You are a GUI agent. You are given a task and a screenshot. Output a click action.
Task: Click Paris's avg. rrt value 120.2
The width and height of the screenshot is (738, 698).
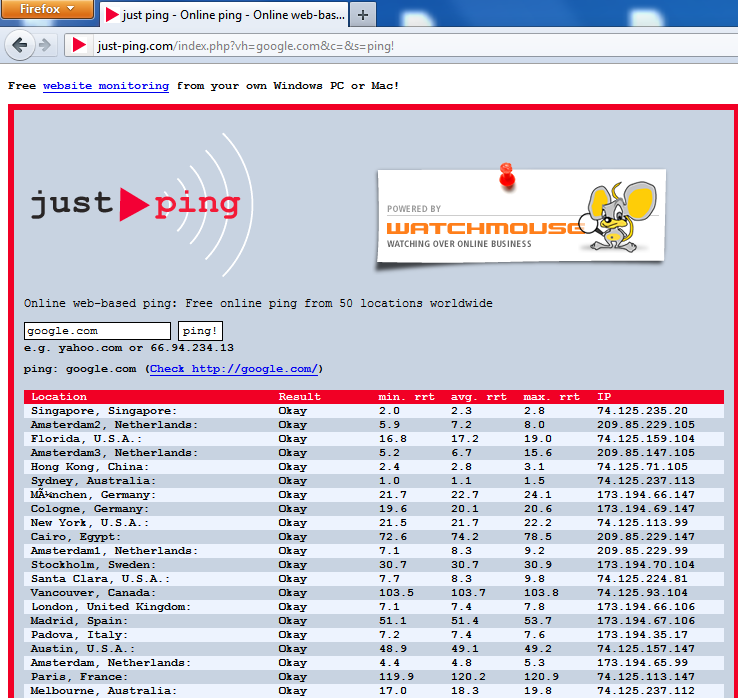468,677
